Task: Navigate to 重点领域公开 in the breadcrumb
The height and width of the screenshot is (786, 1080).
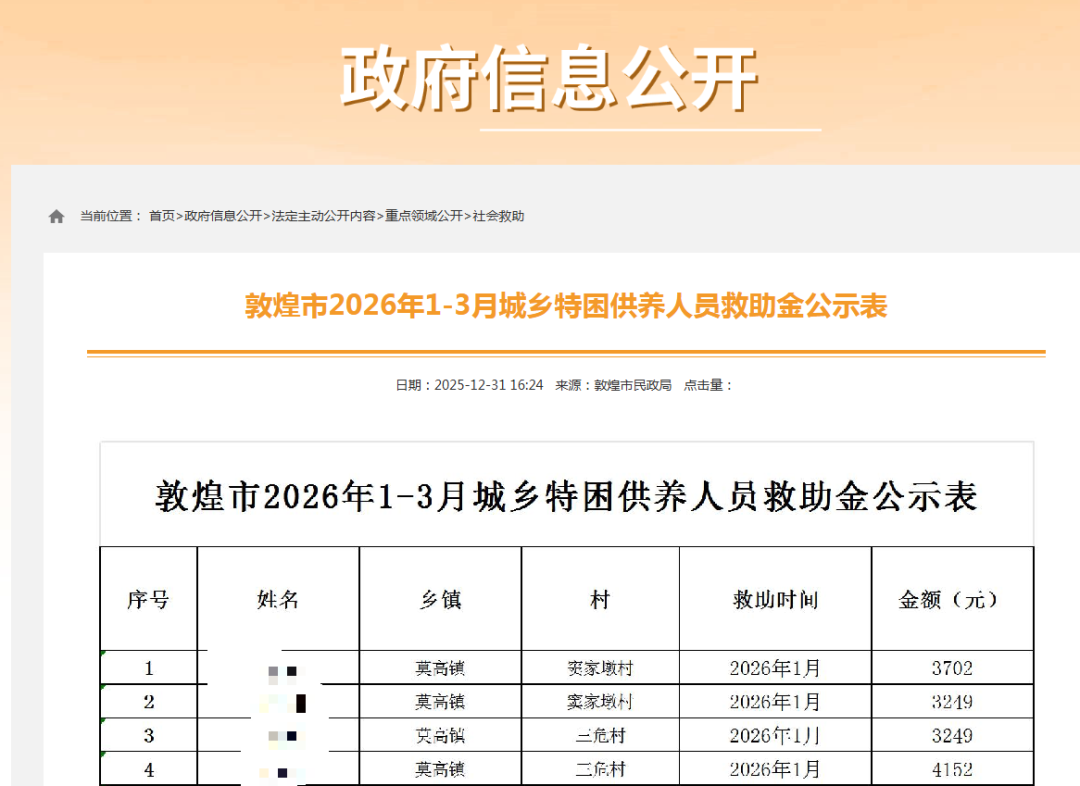Action: (424, 216)
